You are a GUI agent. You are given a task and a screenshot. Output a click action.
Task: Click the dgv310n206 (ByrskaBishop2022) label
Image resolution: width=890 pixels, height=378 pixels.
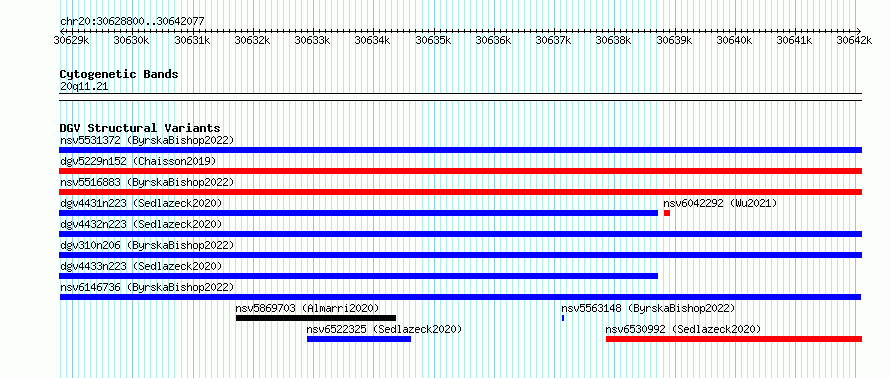(x=147, y=245)
